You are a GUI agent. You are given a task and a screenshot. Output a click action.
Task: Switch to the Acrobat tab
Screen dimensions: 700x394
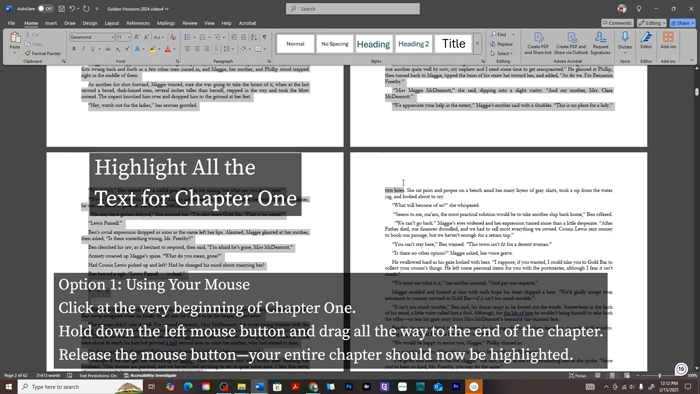(x=247, y=23)
